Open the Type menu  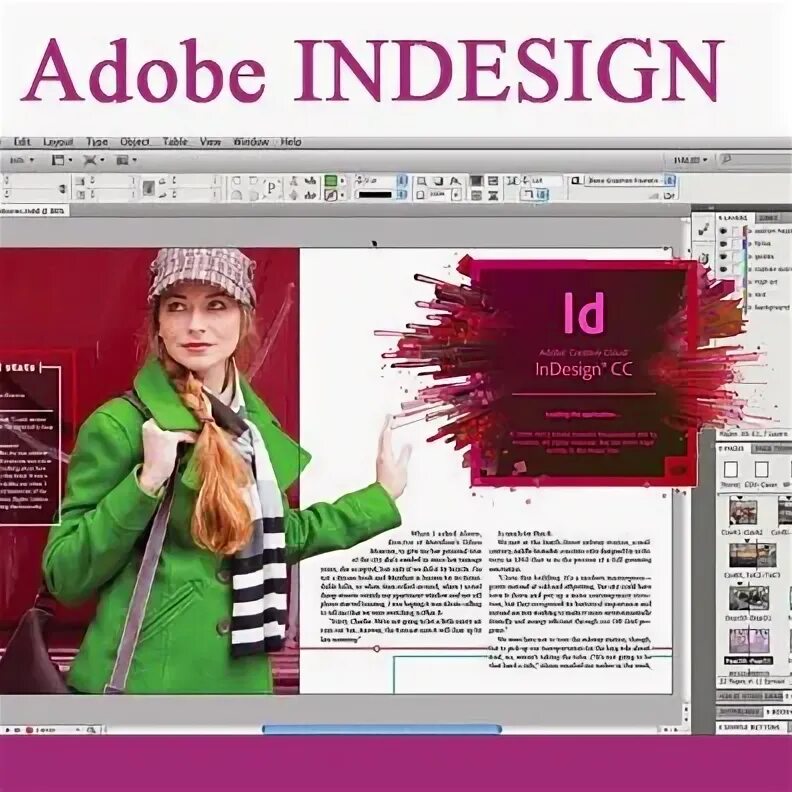click(96, 142)
